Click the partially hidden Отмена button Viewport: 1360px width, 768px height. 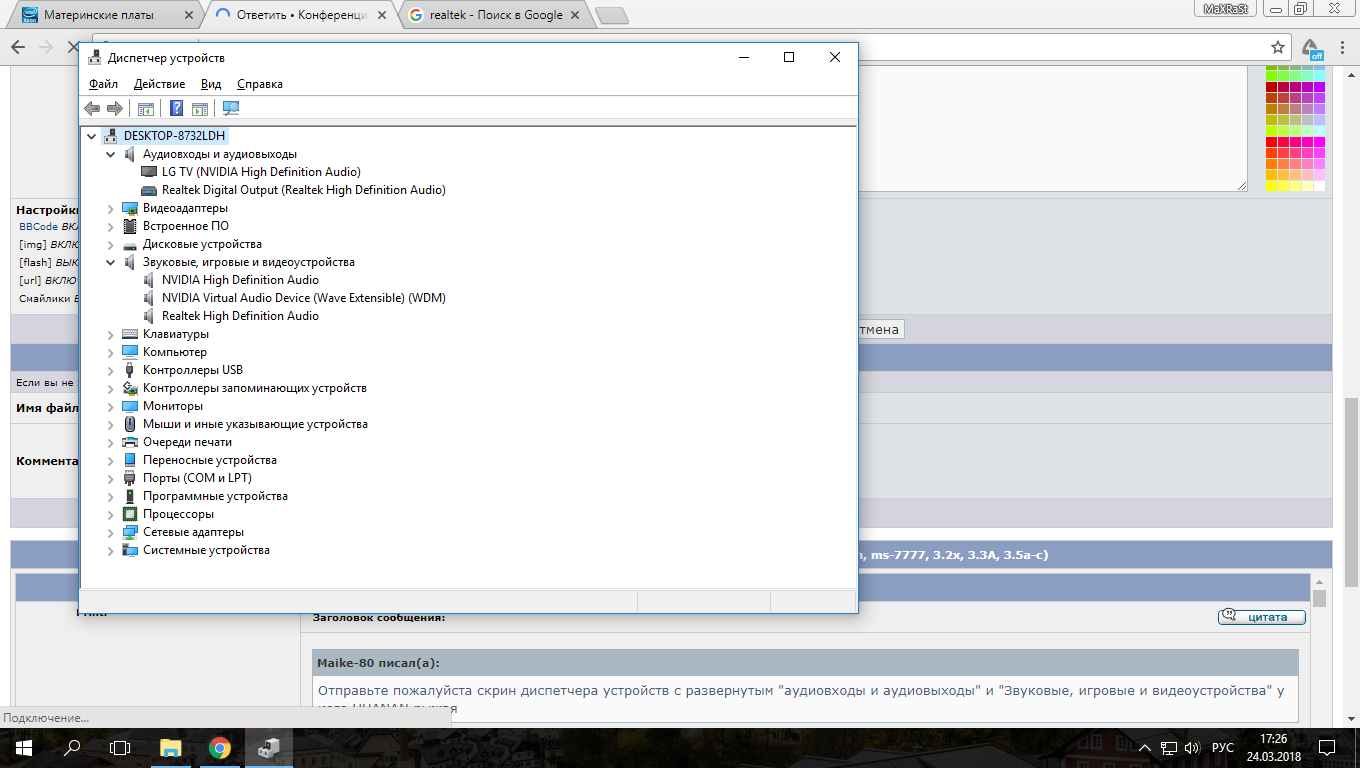pyautogui.click(x=881, y=329)
